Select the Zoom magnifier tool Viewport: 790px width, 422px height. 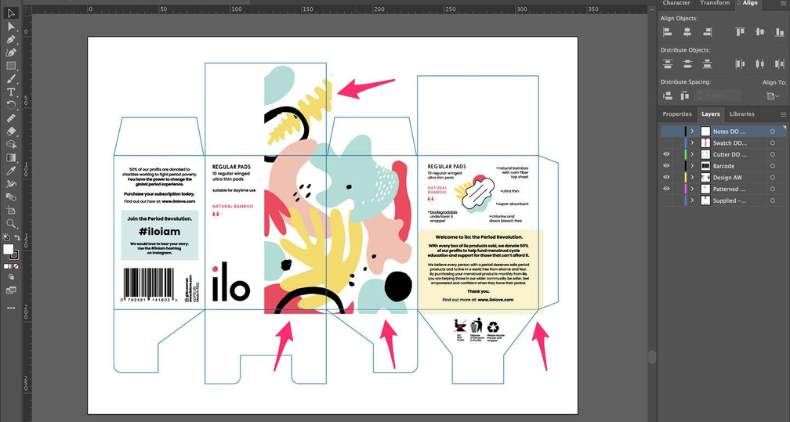pos(11,224)
